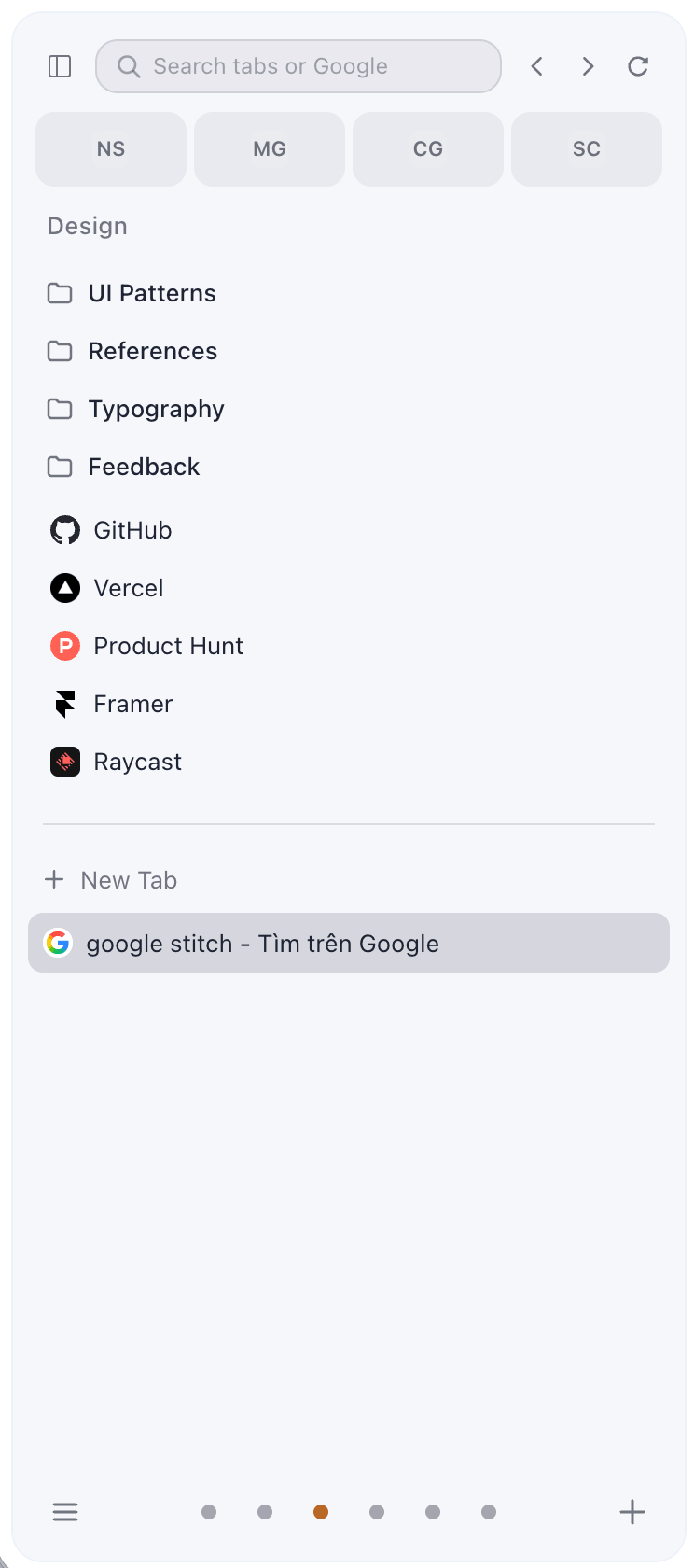Go back with the left arrow
694x1568 pixels.
pyautogui.click(x=537, y=66)
